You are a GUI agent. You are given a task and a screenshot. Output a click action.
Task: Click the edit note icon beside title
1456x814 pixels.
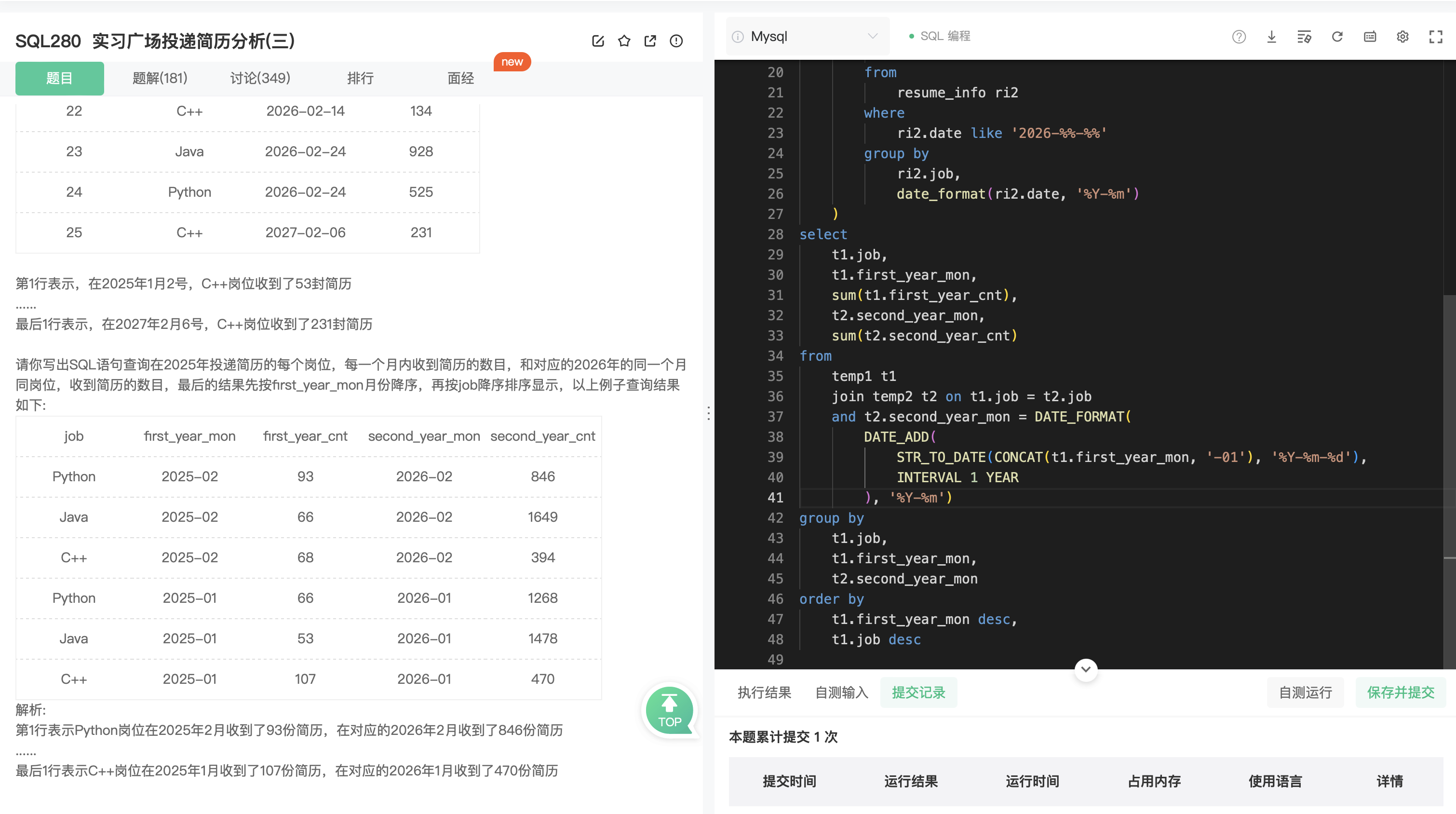[x=598, y=41]
